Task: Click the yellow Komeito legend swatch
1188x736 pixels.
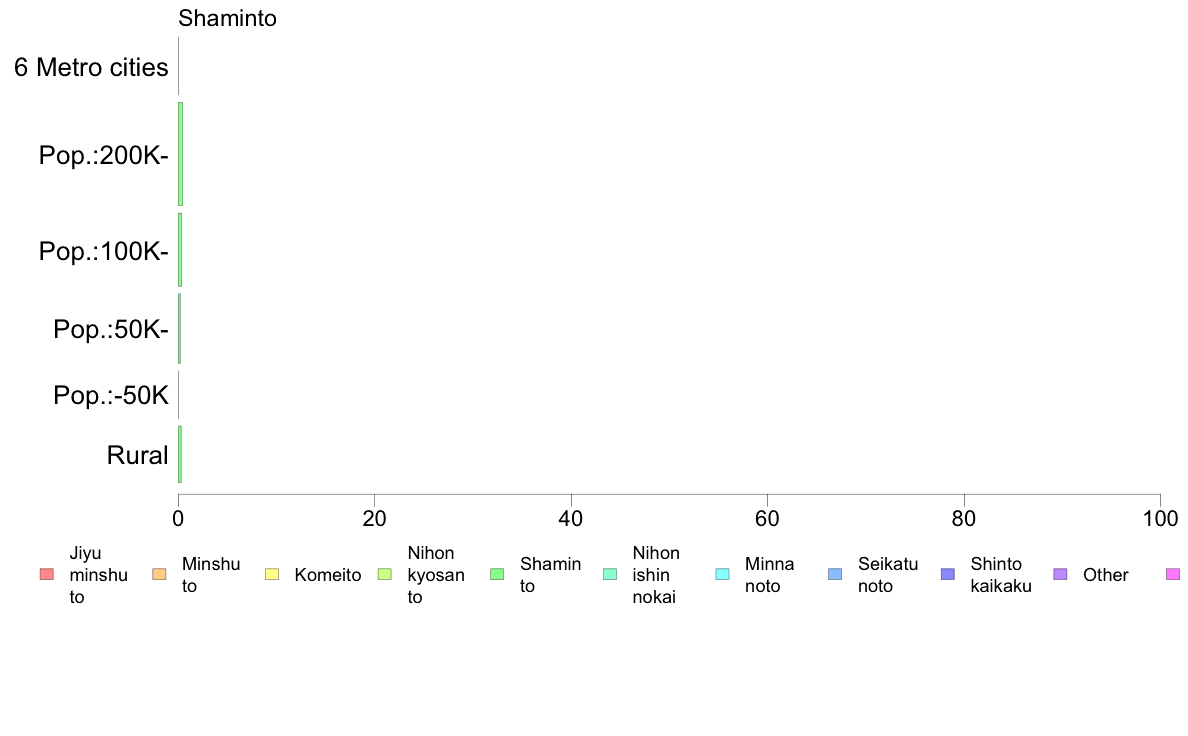Action: [x=272, y=574]
